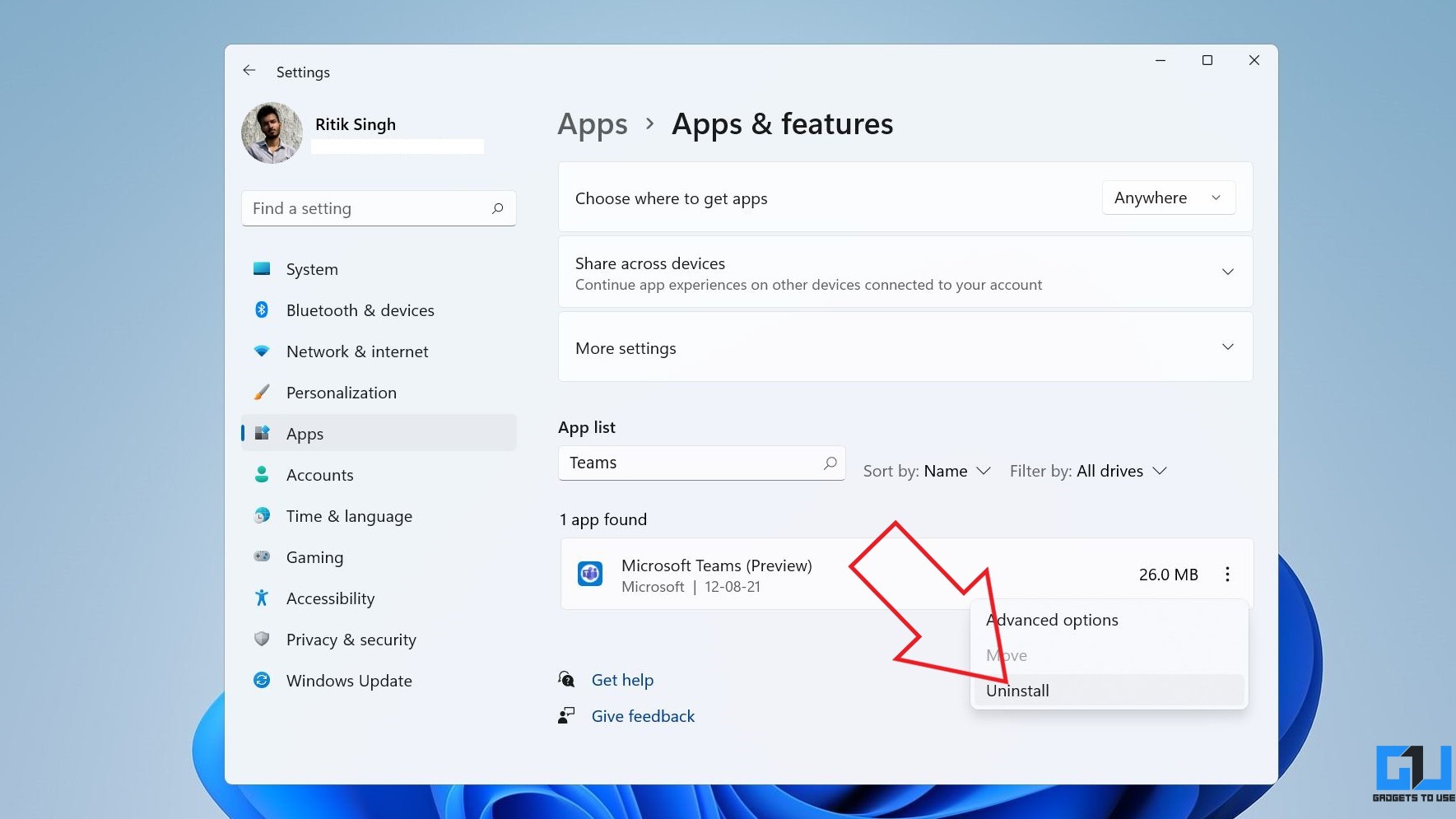Click the Privacy shield icon
Viewport: 1456px width, 819px height.
pos(262,639)
